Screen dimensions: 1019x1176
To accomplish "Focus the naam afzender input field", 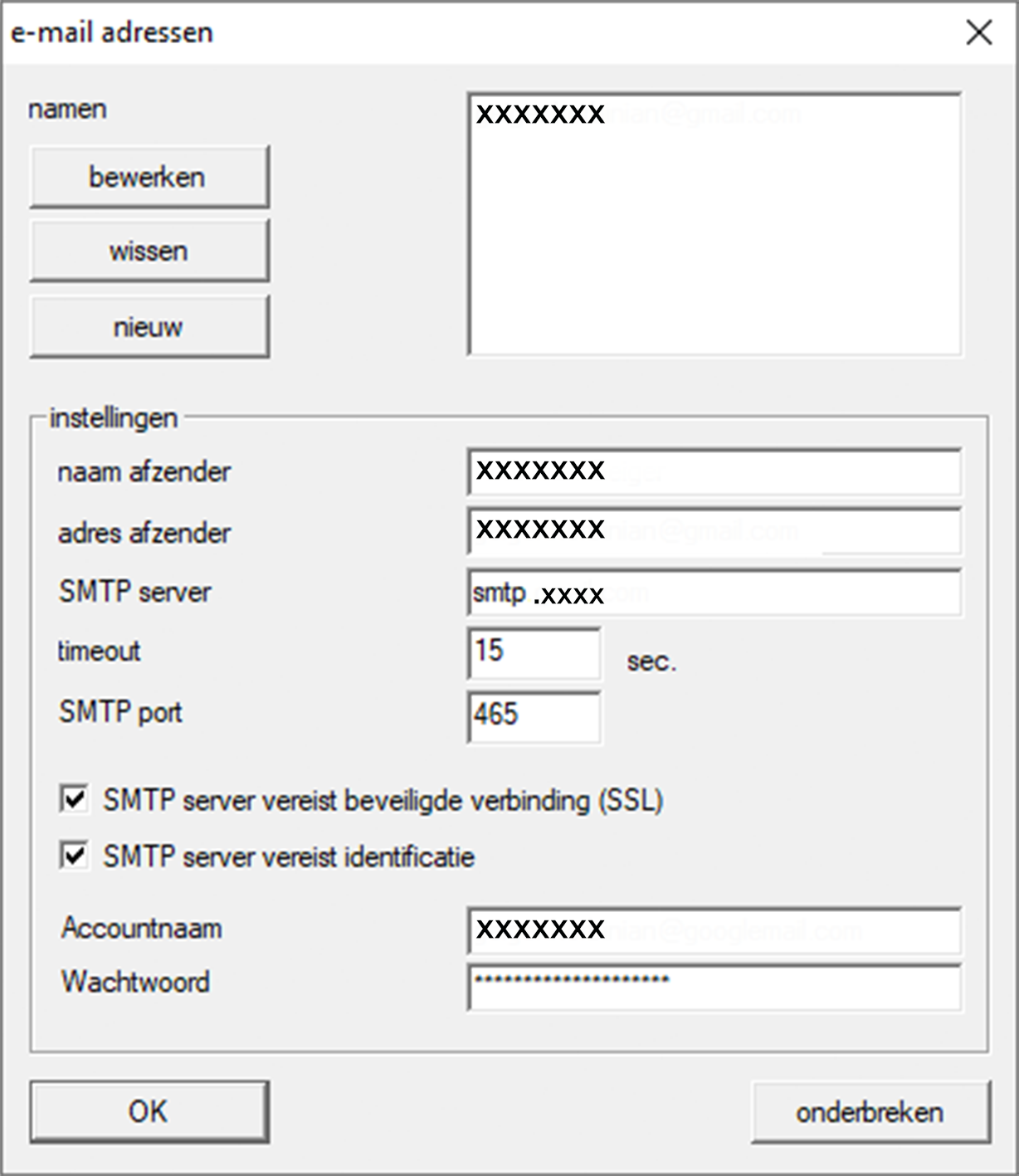I will click(x=714, y=471).
